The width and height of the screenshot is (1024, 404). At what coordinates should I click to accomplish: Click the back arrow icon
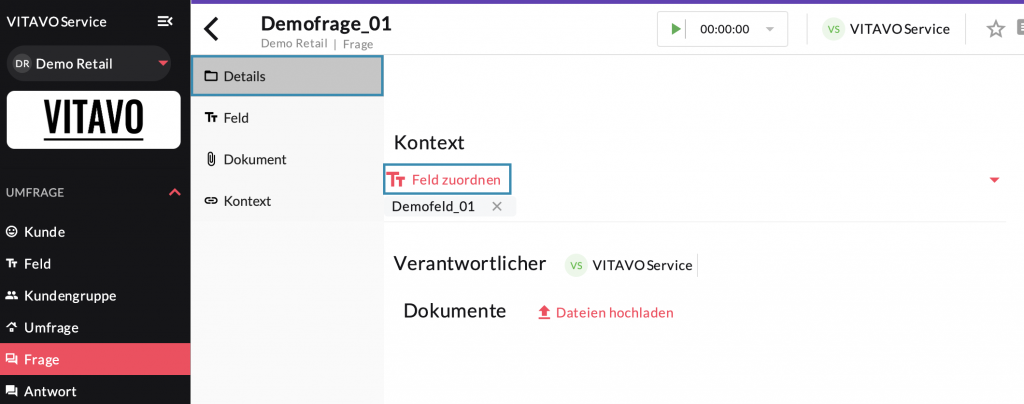click(211, 28)
